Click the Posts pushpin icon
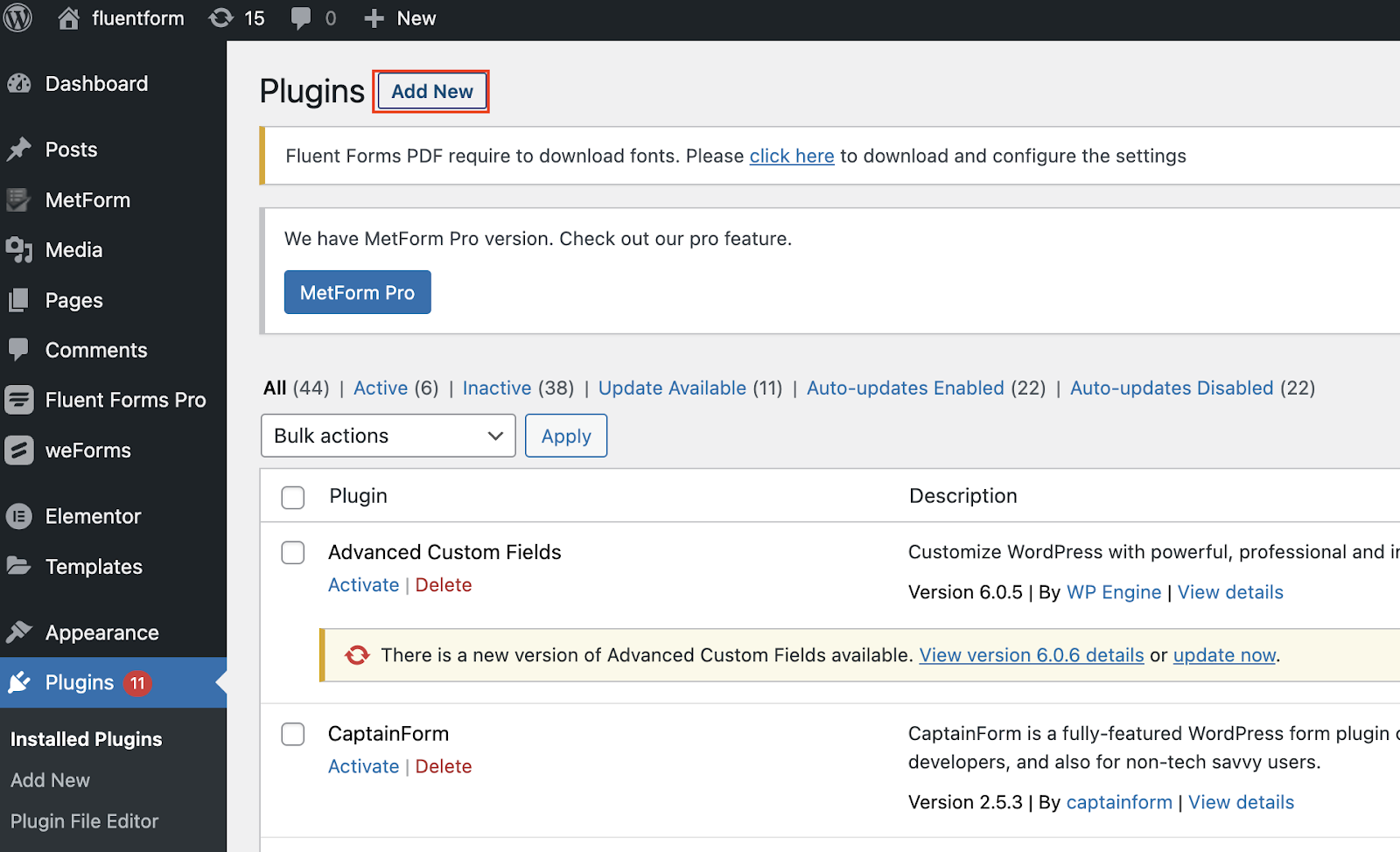Viewport: 1400px width, 852px height. coord(19,150)
